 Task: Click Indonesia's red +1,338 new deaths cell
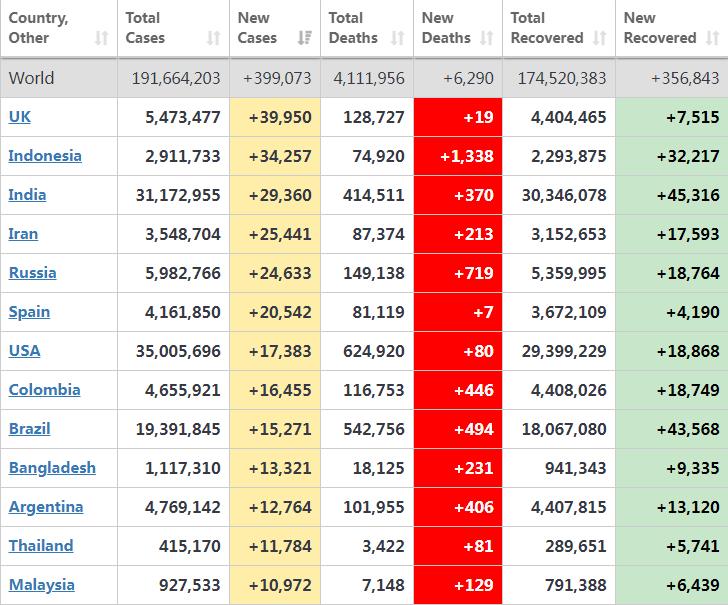[457, 156]
